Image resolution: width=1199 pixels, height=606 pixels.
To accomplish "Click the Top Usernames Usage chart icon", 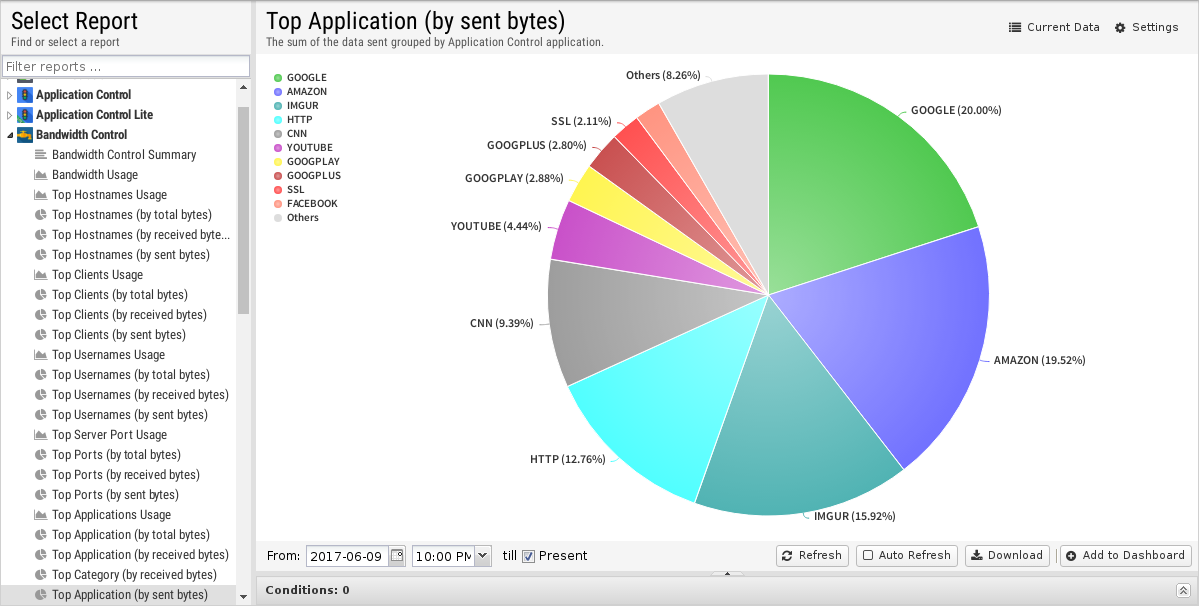I will tap(41, 355).
